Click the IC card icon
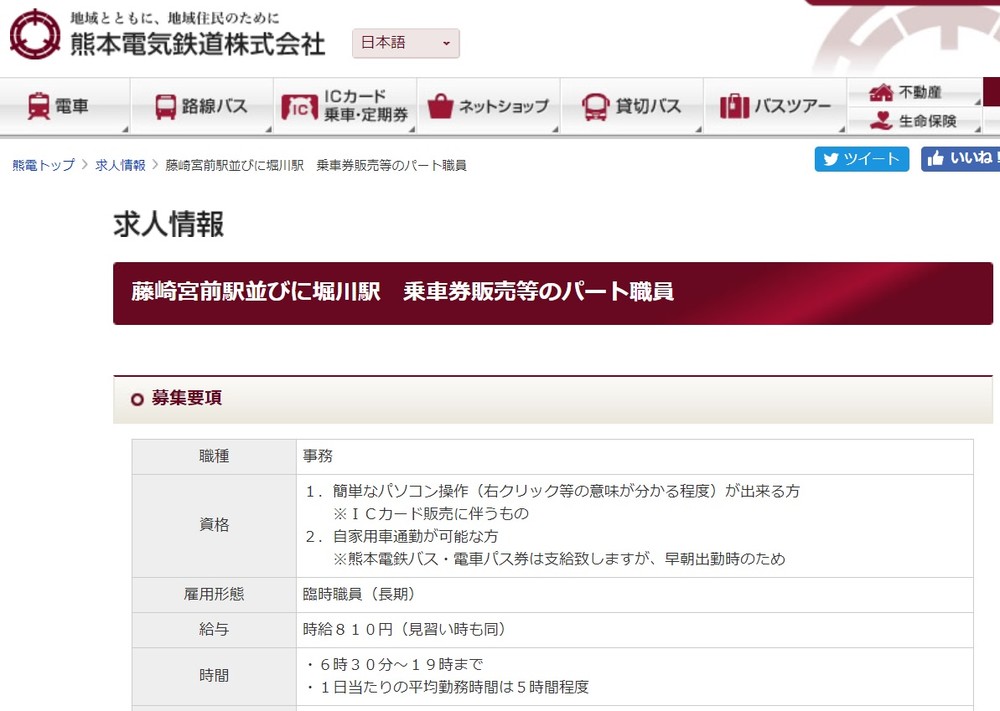Viewport: 1000px width, 711px height. click(x=299, y=106)
